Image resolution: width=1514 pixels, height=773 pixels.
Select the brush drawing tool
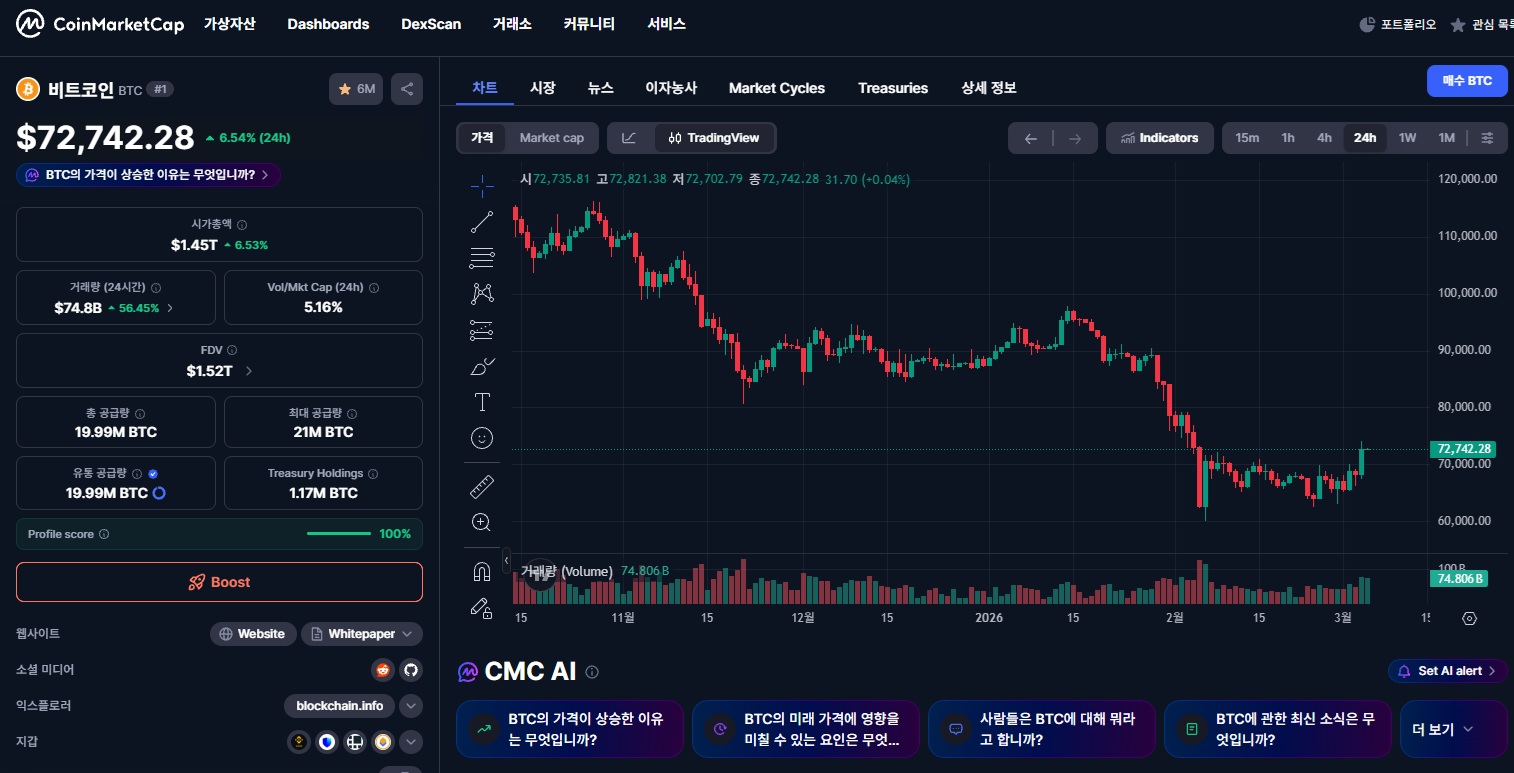[482, 366]
